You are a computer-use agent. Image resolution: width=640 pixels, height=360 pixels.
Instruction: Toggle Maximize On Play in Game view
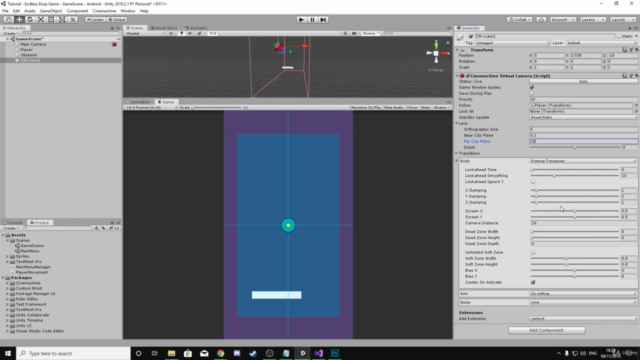click(366, 108)
